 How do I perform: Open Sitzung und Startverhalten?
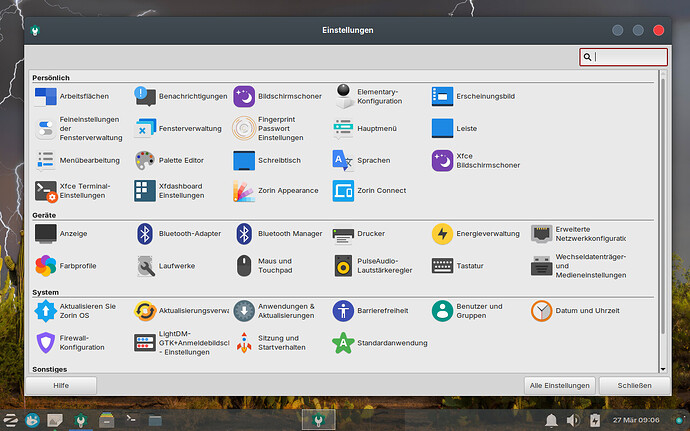(x=270, y=343)
